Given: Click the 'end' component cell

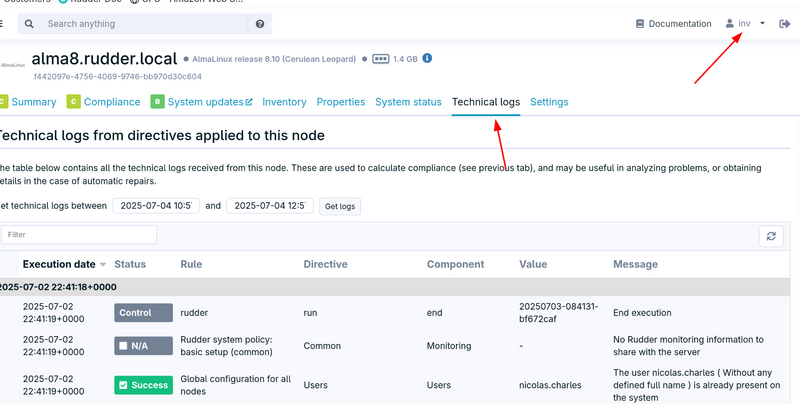Looking at the screenshot, I should [435, 313].
